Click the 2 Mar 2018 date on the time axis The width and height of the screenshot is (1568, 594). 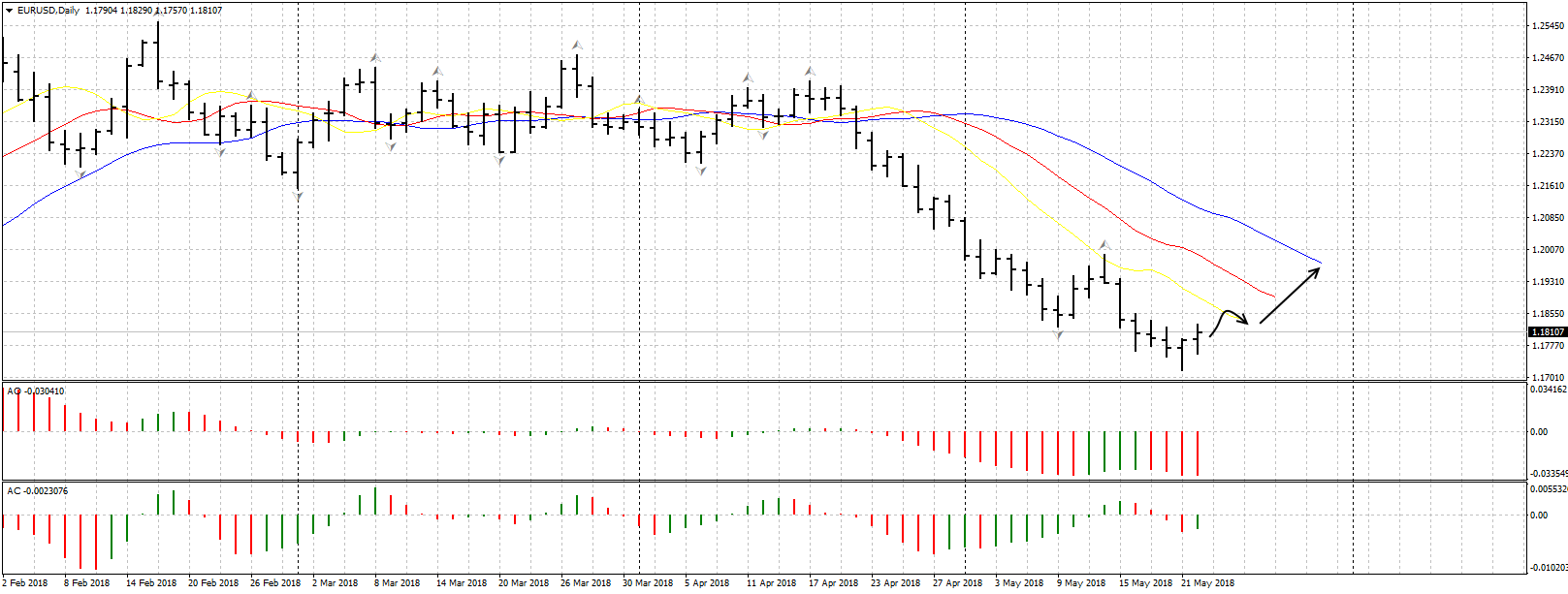[335, 583]
